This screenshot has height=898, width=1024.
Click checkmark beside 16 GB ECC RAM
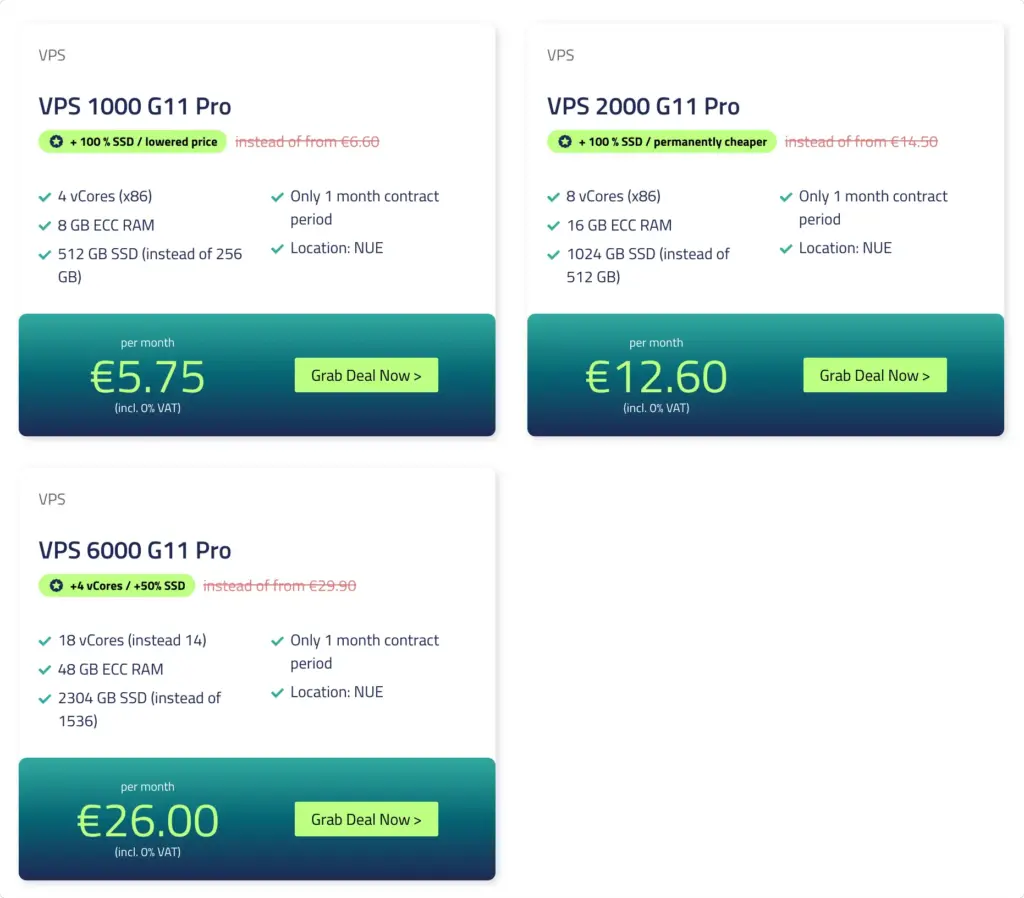[x=554, y=225]
